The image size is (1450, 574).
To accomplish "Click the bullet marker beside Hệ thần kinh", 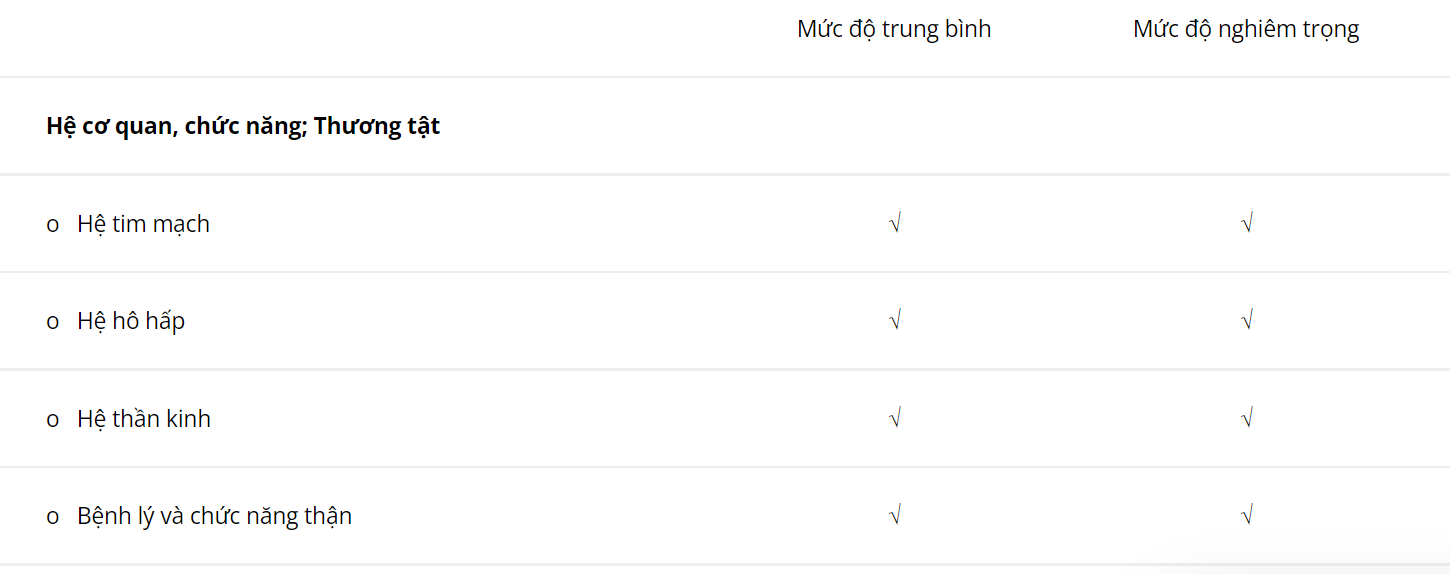I will [53, 420].
